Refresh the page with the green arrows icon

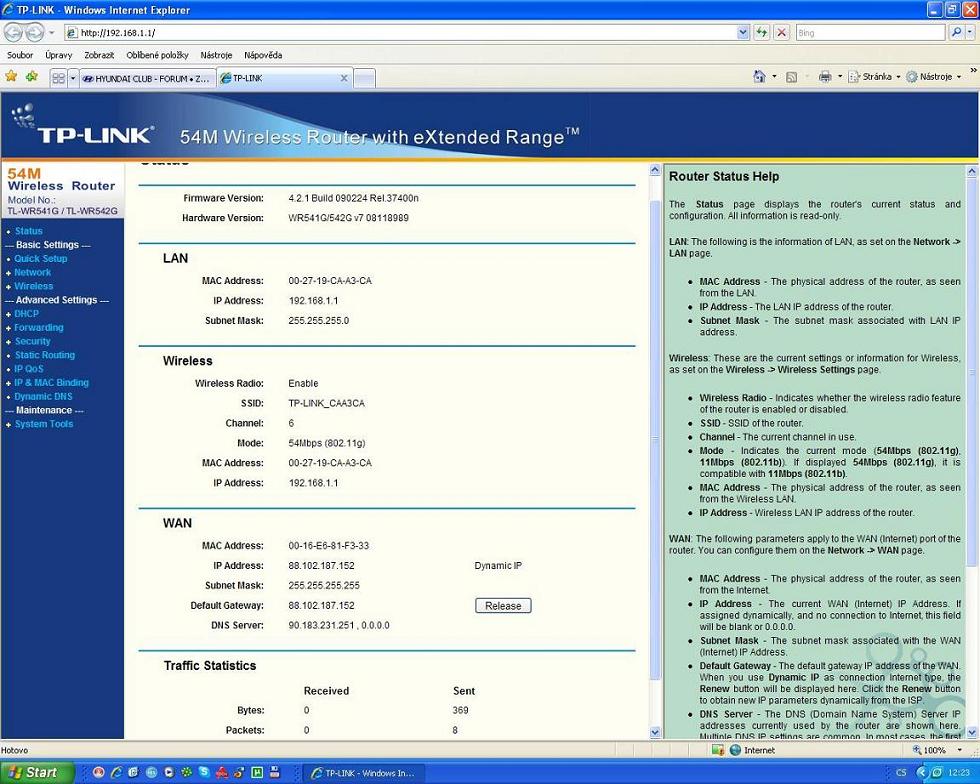point(761,33)
